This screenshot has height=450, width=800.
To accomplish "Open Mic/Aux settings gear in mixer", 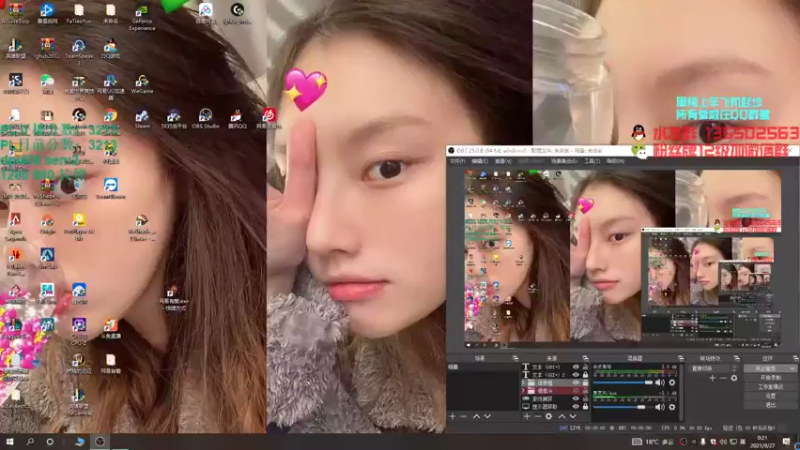I will pos(672,407).
